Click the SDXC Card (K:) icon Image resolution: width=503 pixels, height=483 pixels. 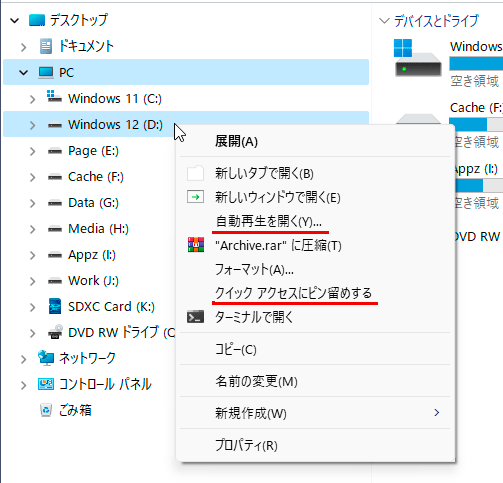(x=55, y=306)
